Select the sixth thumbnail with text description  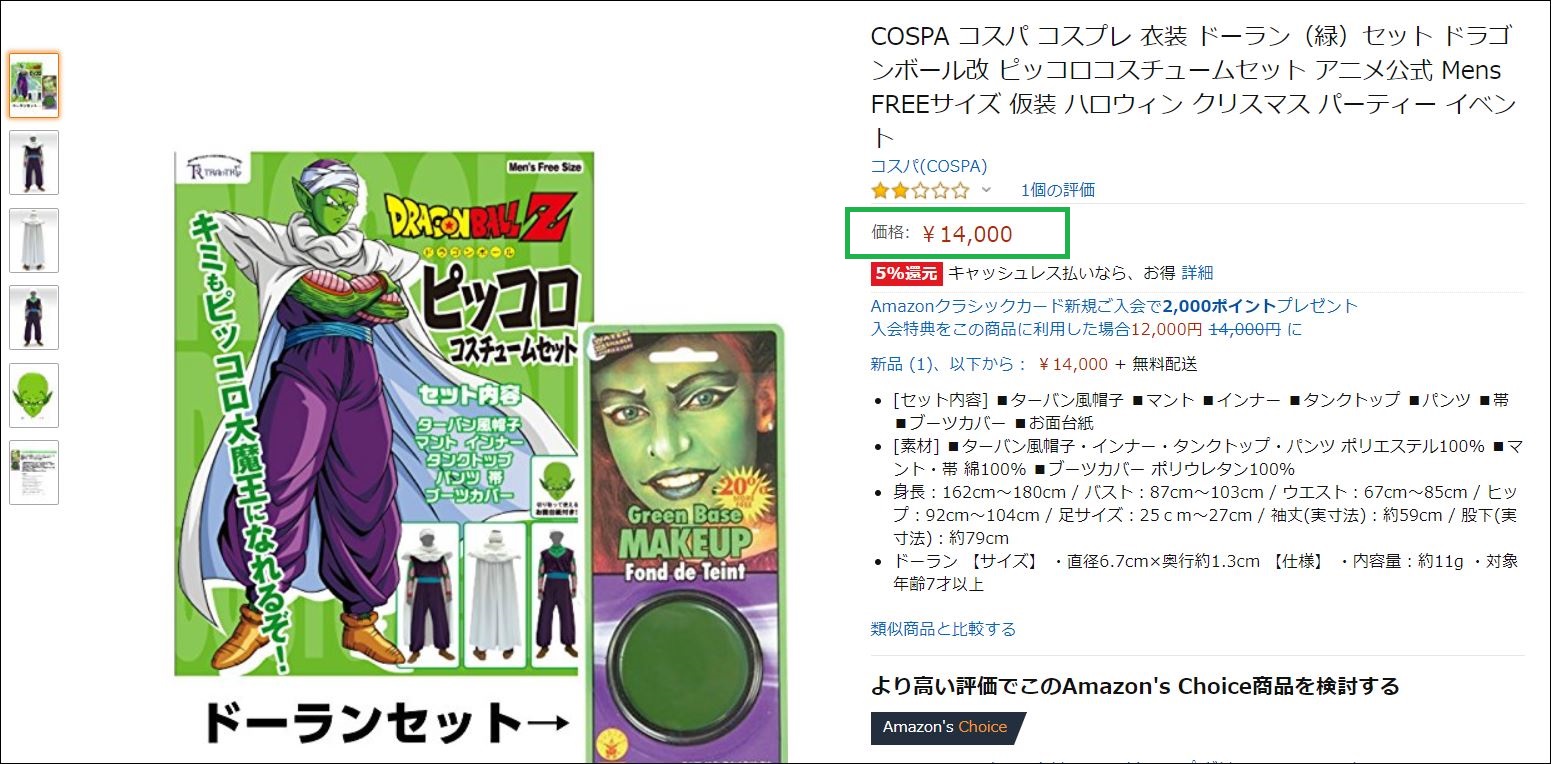point(34,472)
